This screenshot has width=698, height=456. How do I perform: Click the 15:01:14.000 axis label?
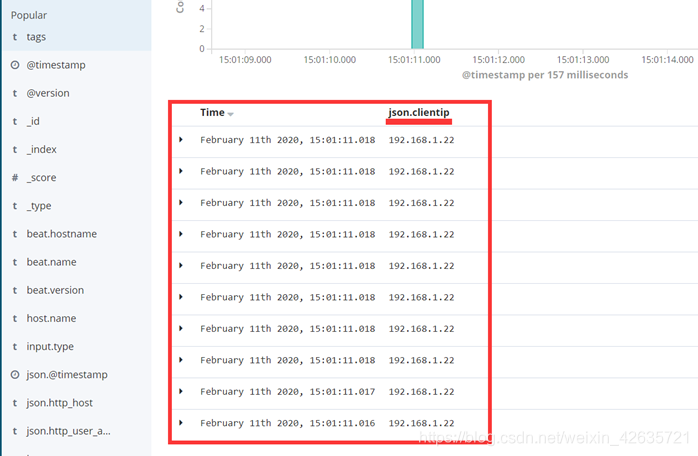[667, 60]
